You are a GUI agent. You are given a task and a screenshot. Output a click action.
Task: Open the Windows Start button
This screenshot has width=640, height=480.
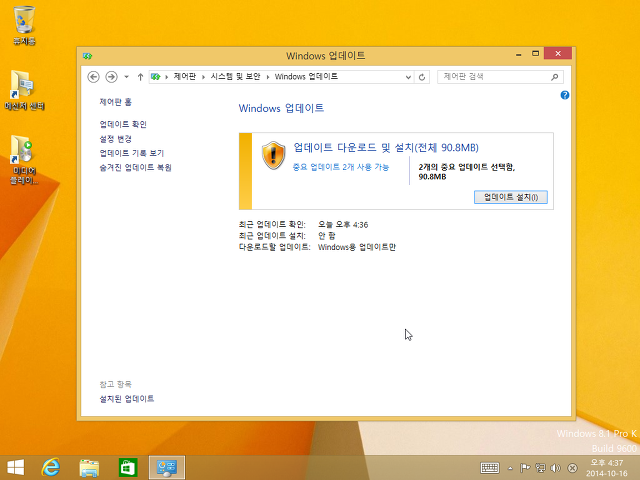click(16, 467)
